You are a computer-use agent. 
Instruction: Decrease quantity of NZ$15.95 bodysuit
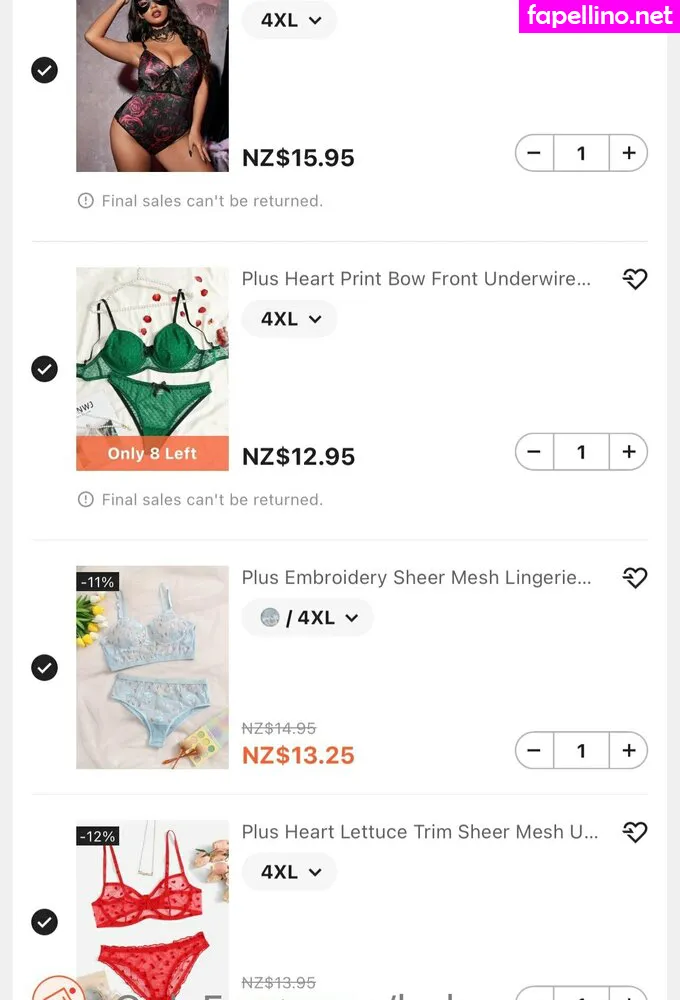pyautogui.click(x=534, y=153)
